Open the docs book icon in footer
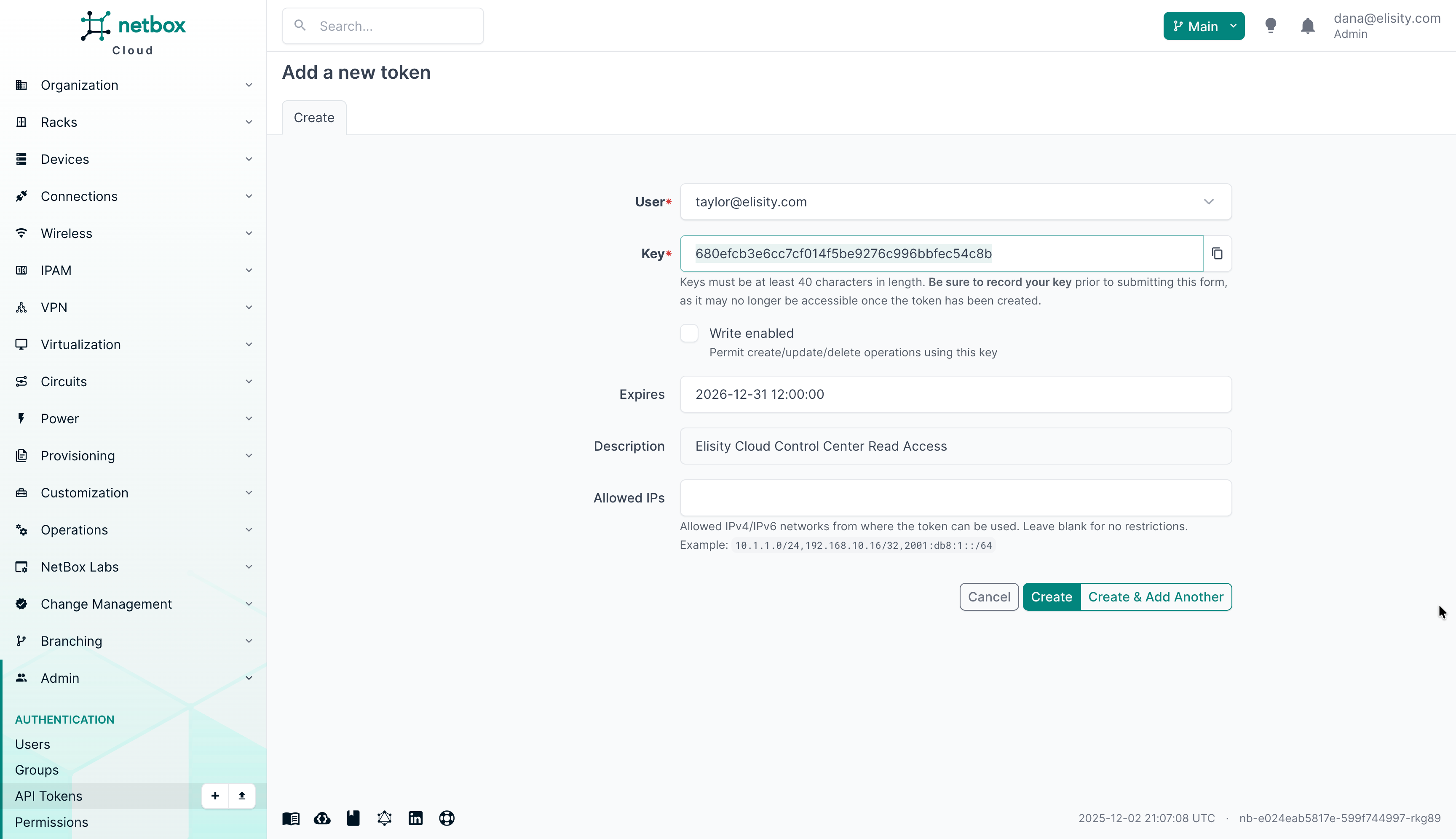 pyautogui.click(x=291, y=818)
